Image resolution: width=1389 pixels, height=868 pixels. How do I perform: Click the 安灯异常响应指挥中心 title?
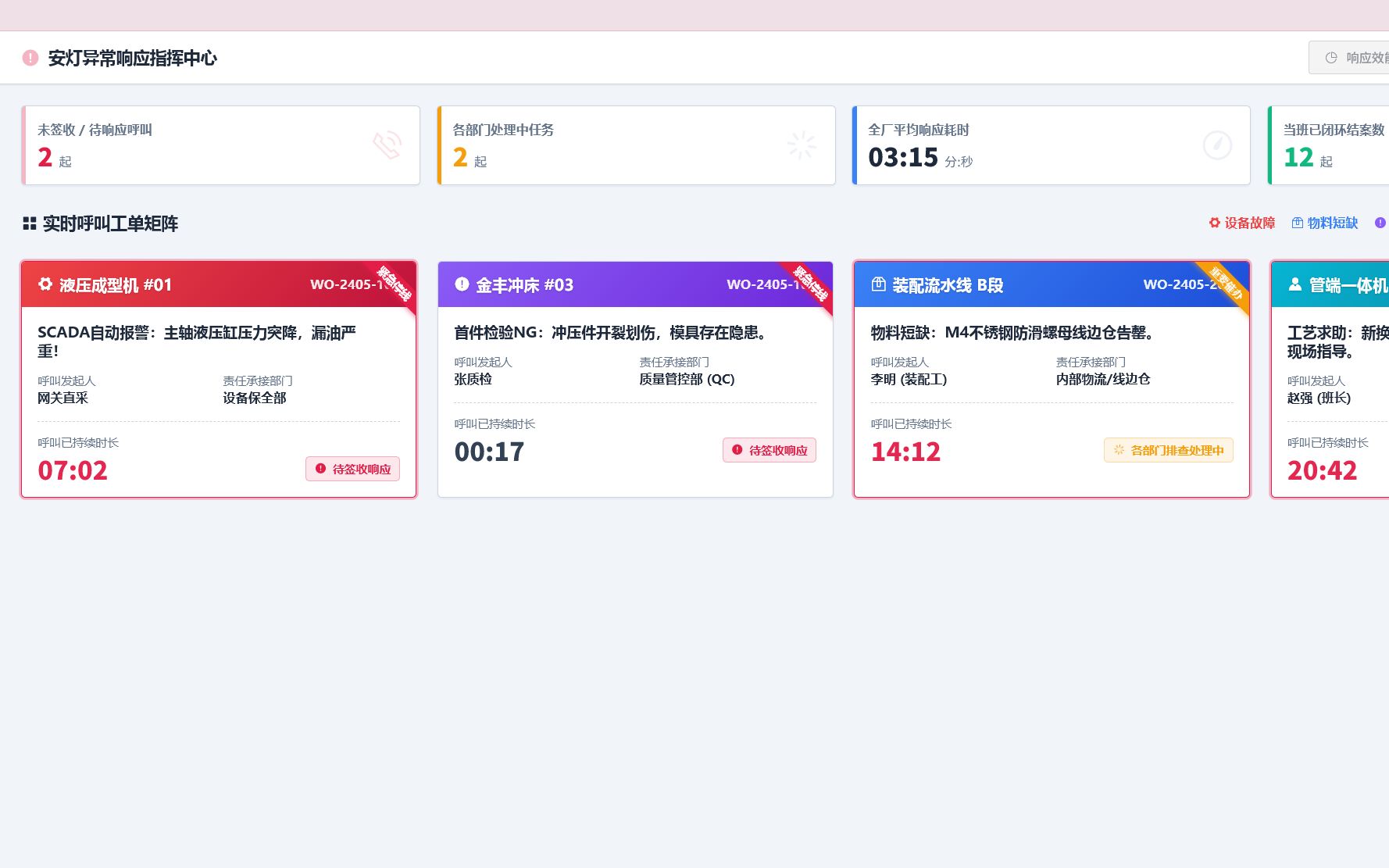coord(133,58)
